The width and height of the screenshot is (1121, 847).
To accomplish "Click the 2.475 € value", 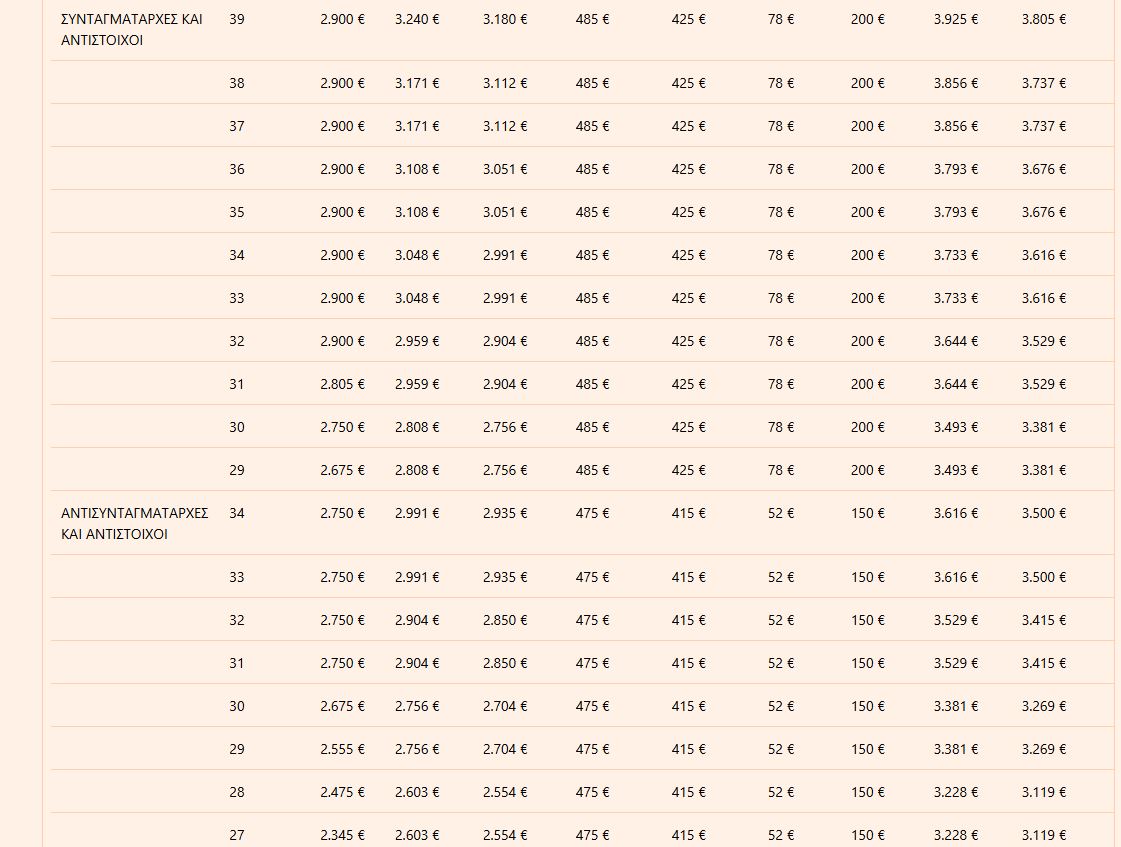I will click(x=342, y=792).
